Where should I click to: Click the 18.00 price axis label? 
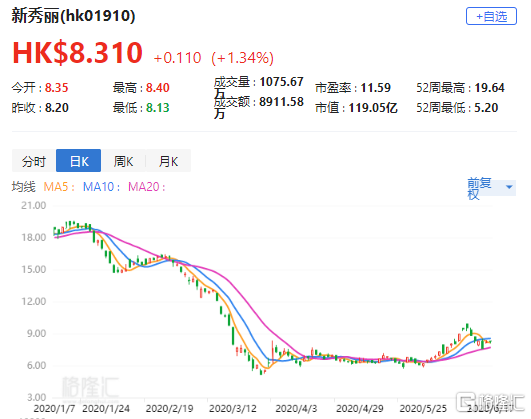point(34,237)
